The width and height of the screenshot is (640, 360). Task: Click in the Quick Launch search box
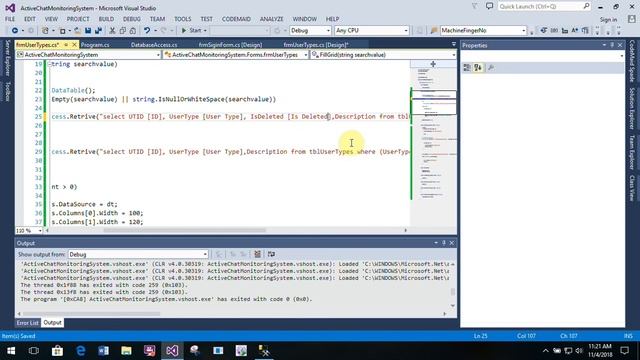coord(544,7)
